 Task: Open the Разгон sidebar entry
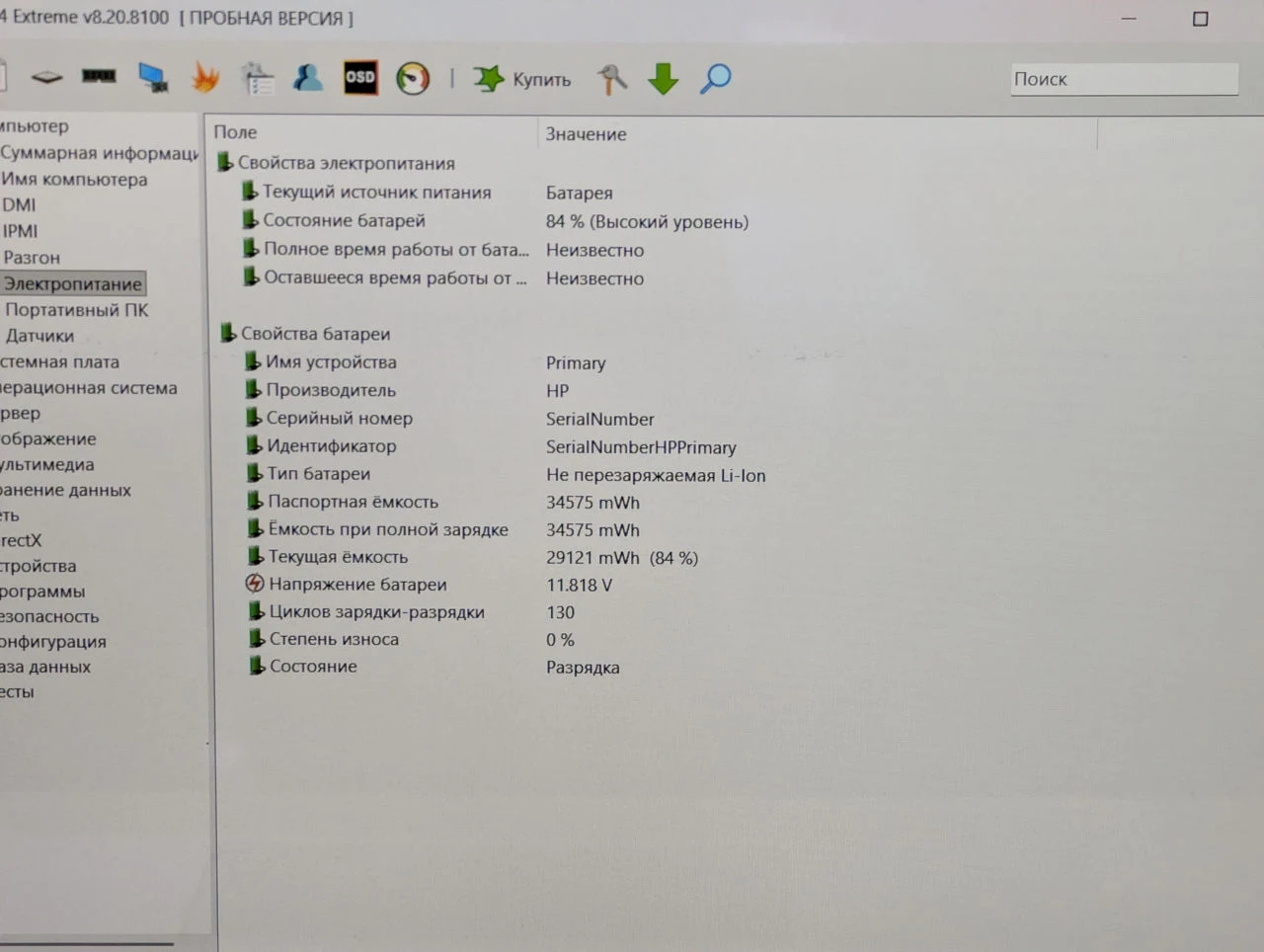pyautogui.click(x=32, y=258)
